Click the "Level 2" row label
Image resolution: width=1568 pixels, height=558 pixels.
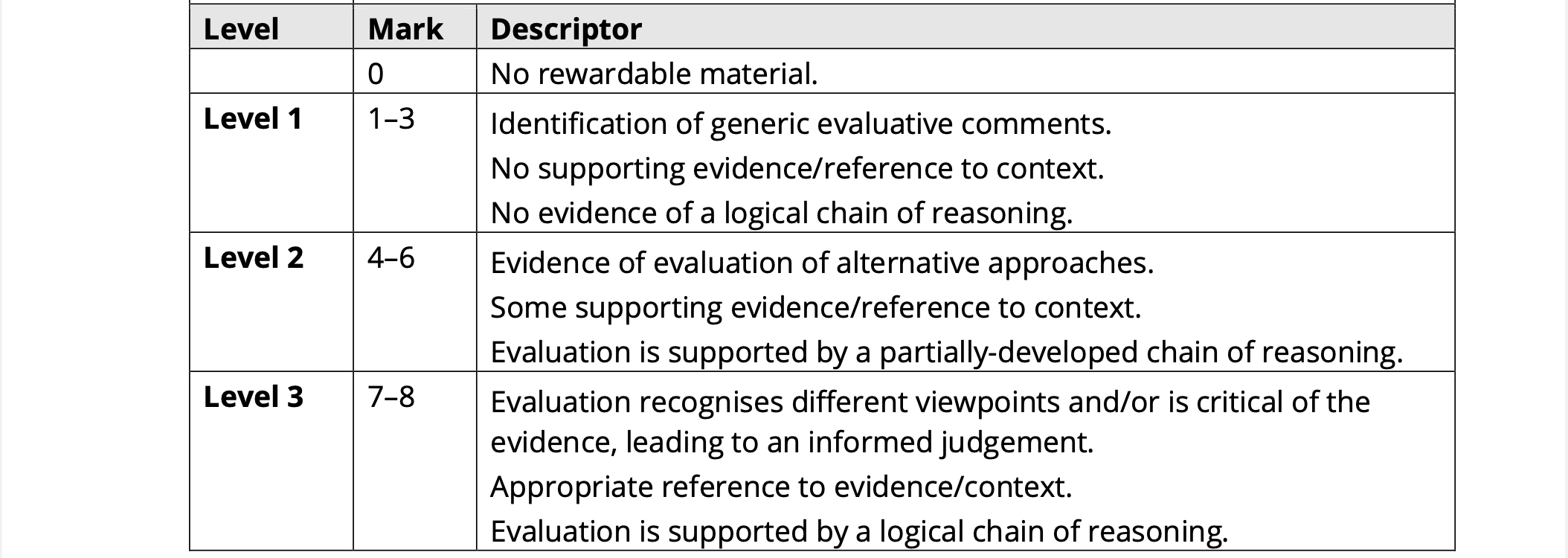pyautogui.click(x=254, y=258)
